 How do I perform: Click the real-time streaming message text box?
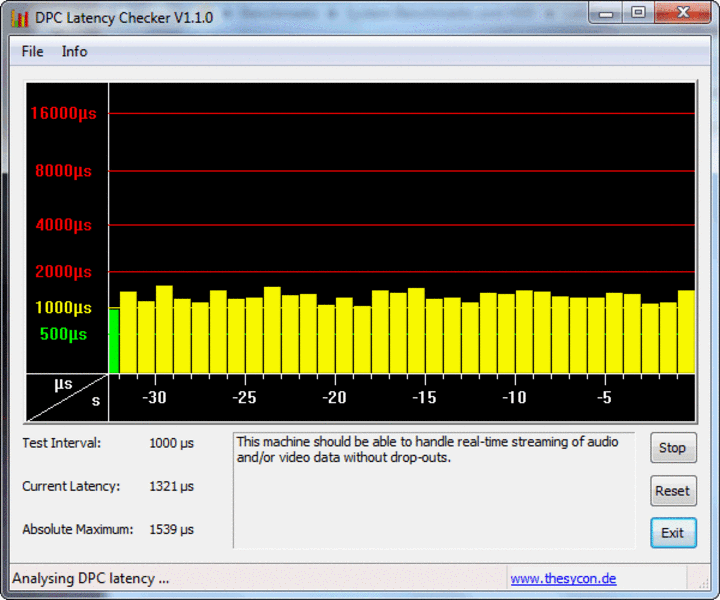click(x=434, y=490)
